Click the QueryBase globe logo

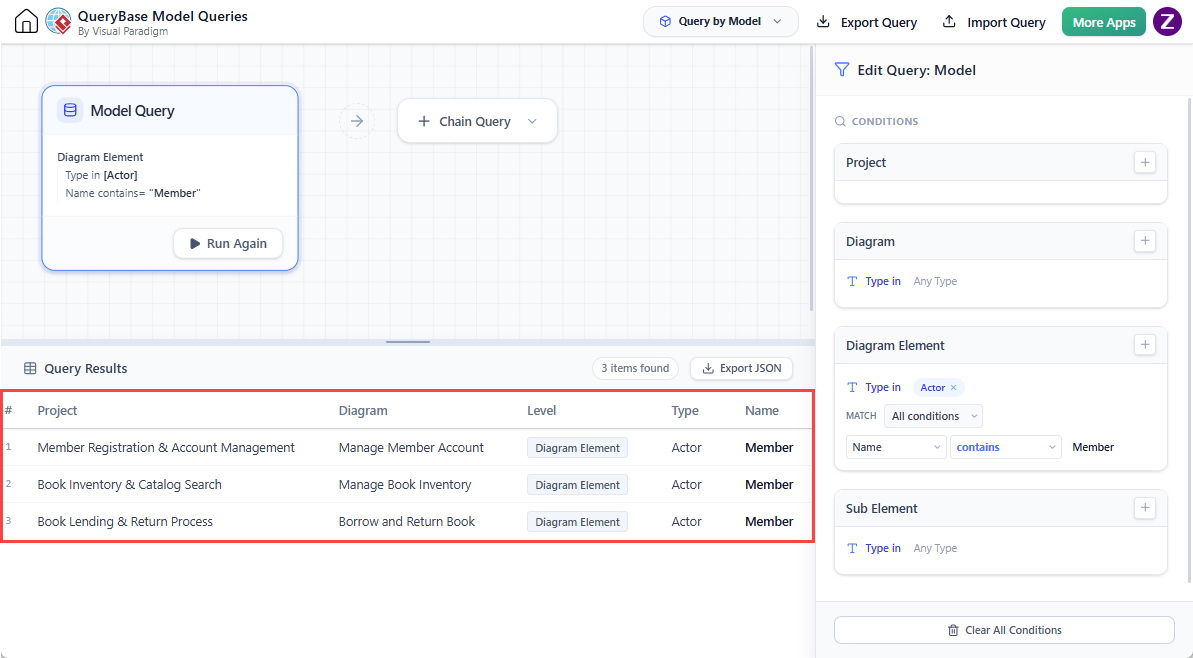tap(58, 21)
